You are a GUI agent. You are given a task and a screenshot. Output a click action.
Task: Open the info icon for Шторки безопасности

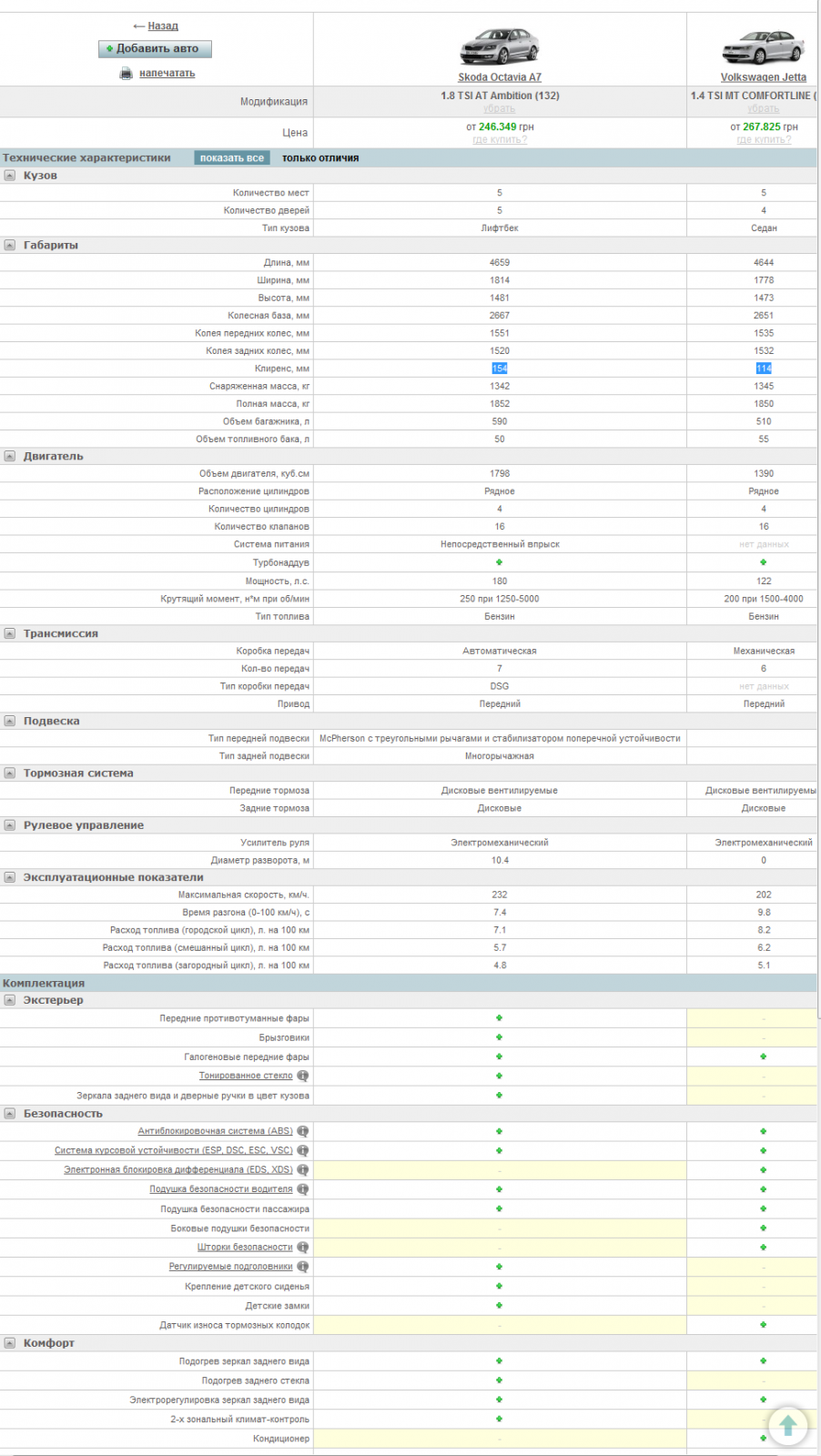click(x=303, y=1248)
